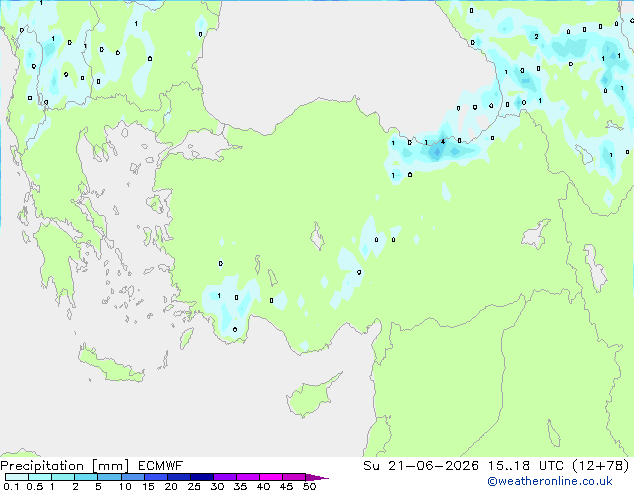This screenshot has width=634, height=490.
Task: Click the island of Crete
Action: click(111, 366)
